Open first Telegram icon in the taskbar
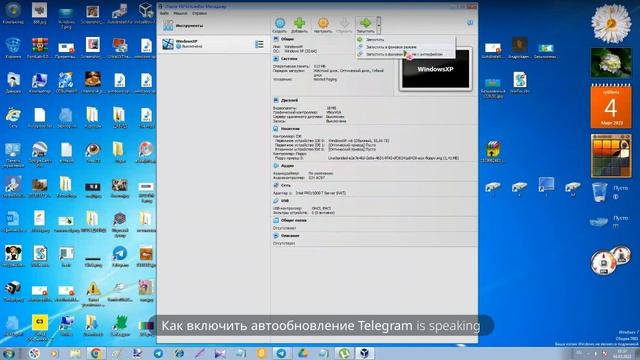 pos(158,353)
